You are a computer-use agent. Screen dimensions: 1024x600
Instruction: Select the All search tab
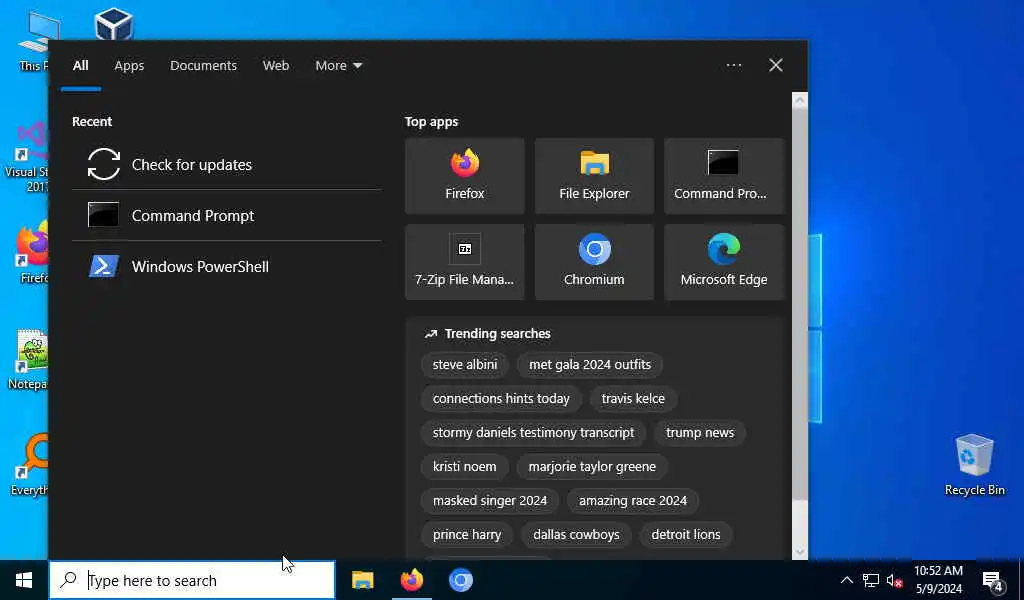80,66
